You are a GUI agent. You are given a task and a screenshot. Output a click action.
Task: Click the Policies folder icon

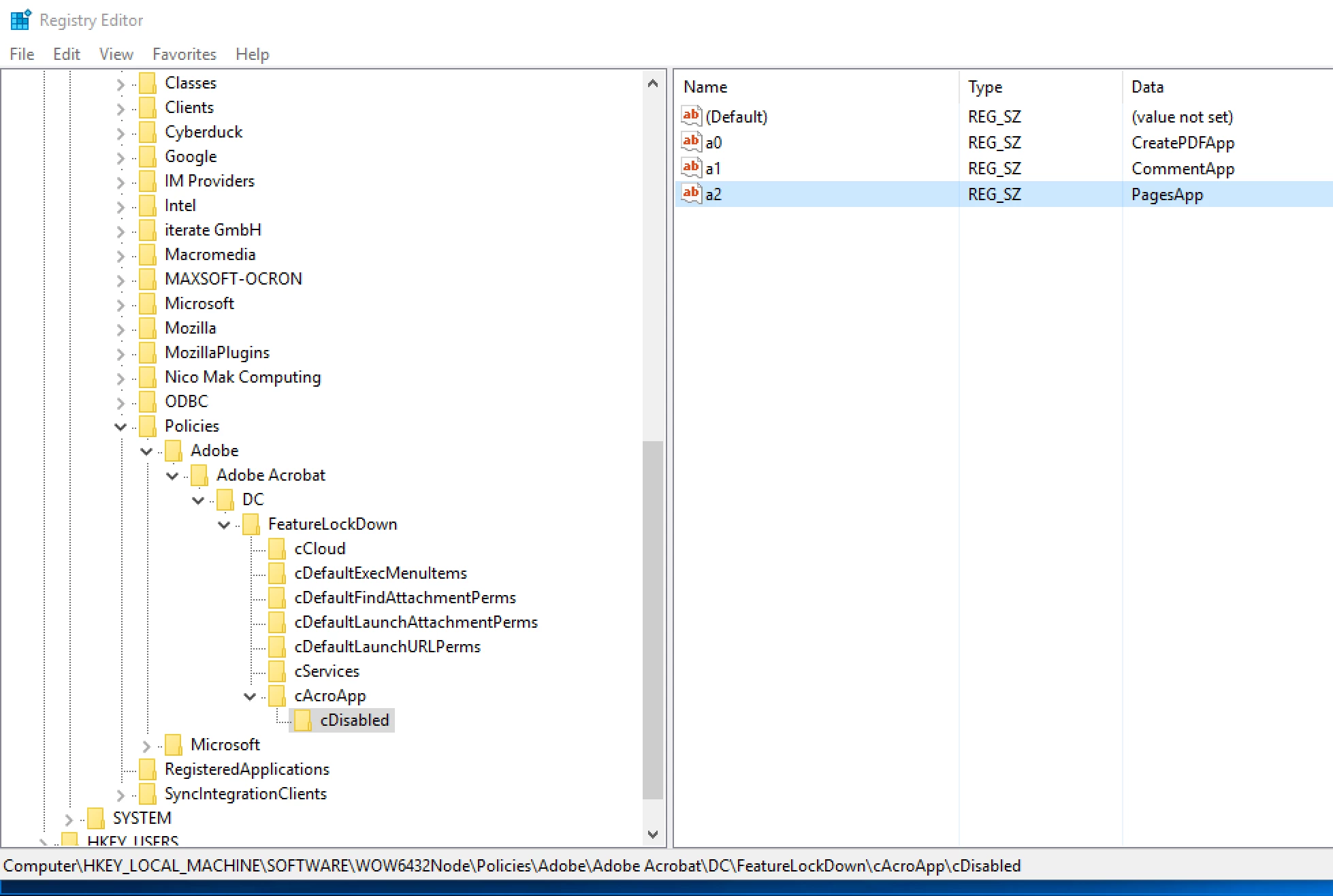click(x=147, y=426)
